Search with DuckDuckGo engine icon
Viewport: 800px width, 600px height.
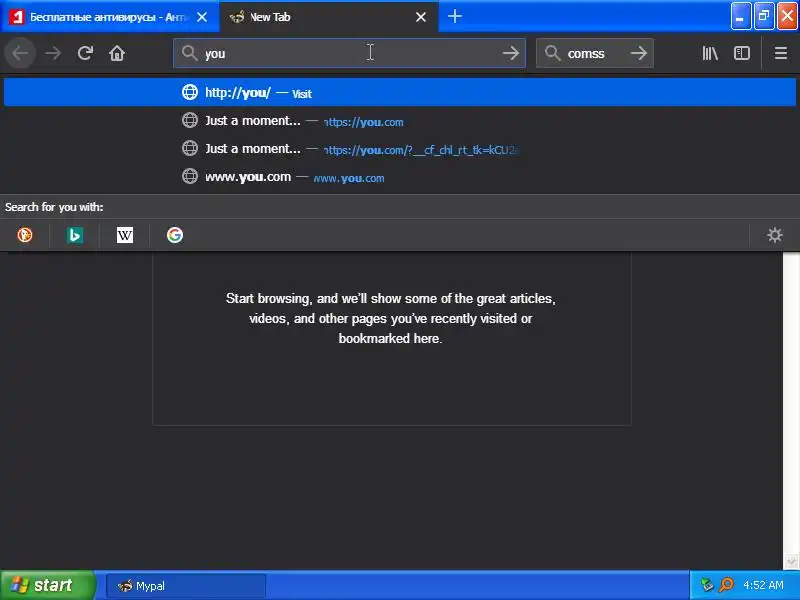(x=24, y=235)
